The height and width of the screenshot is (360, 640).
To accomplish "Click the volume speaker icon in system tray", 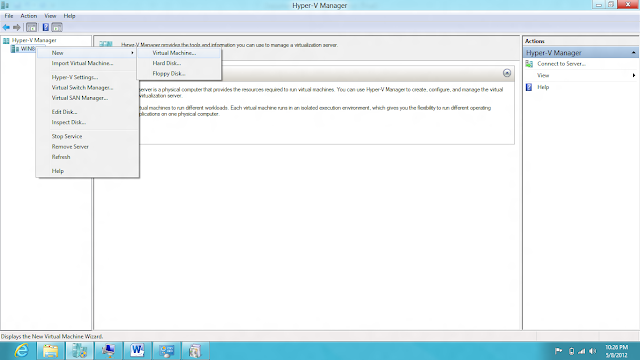I will coord(593,351).
